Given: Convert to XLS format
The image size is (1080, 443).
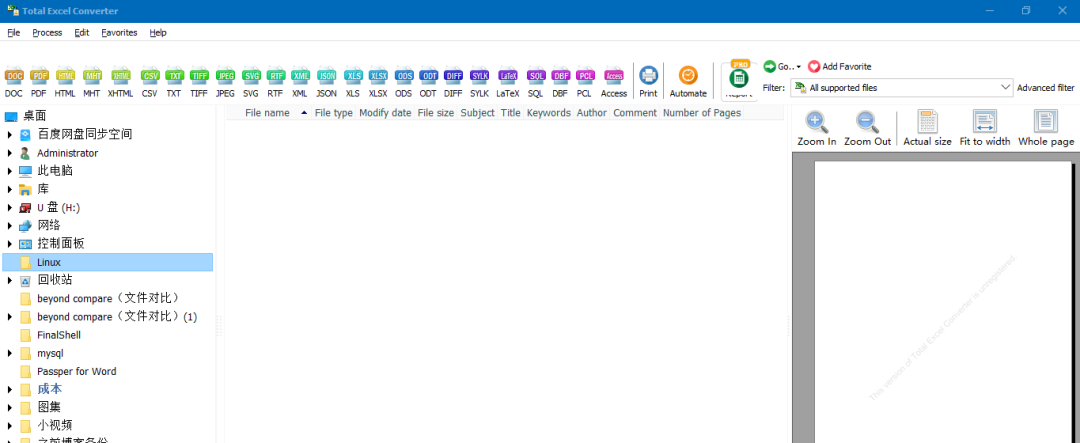Looking at the screenshot, I should [x=353, y=83].
